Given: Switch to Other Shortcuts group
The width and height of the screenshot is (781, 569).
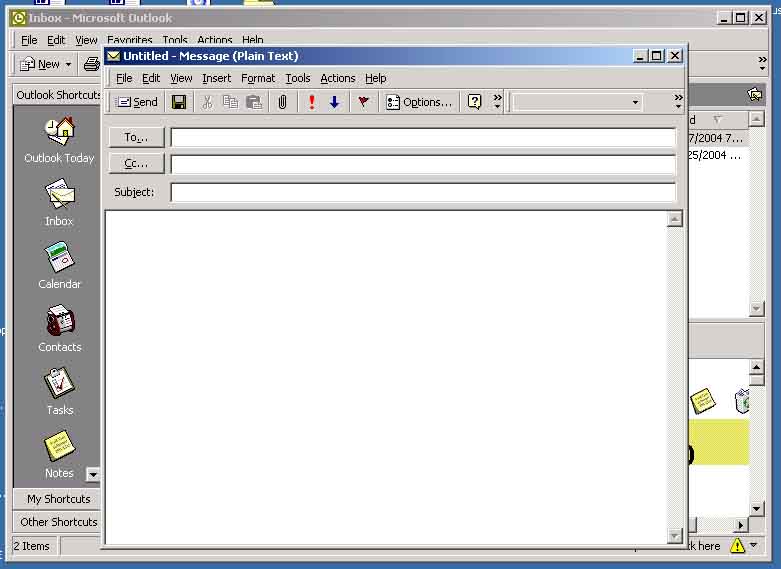Looking at the screenshot, I should point(57,522).
